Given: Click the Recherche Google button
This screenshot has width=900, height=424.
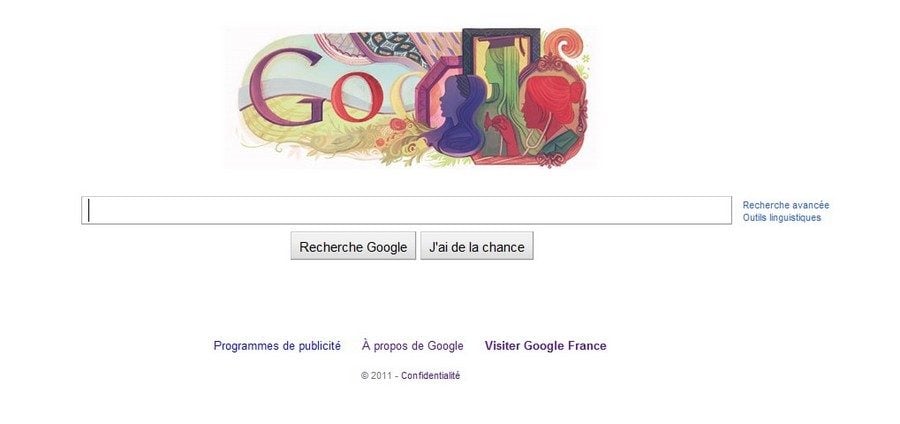Looking at the screenshot, I should coord(353,246).
